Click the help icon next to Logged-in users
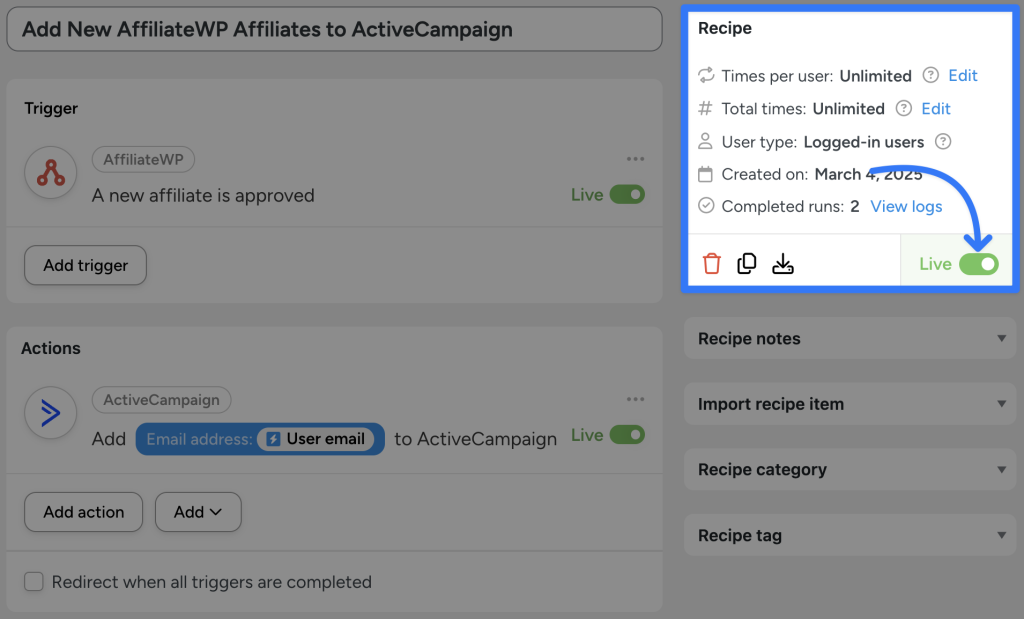 point(941,142)
